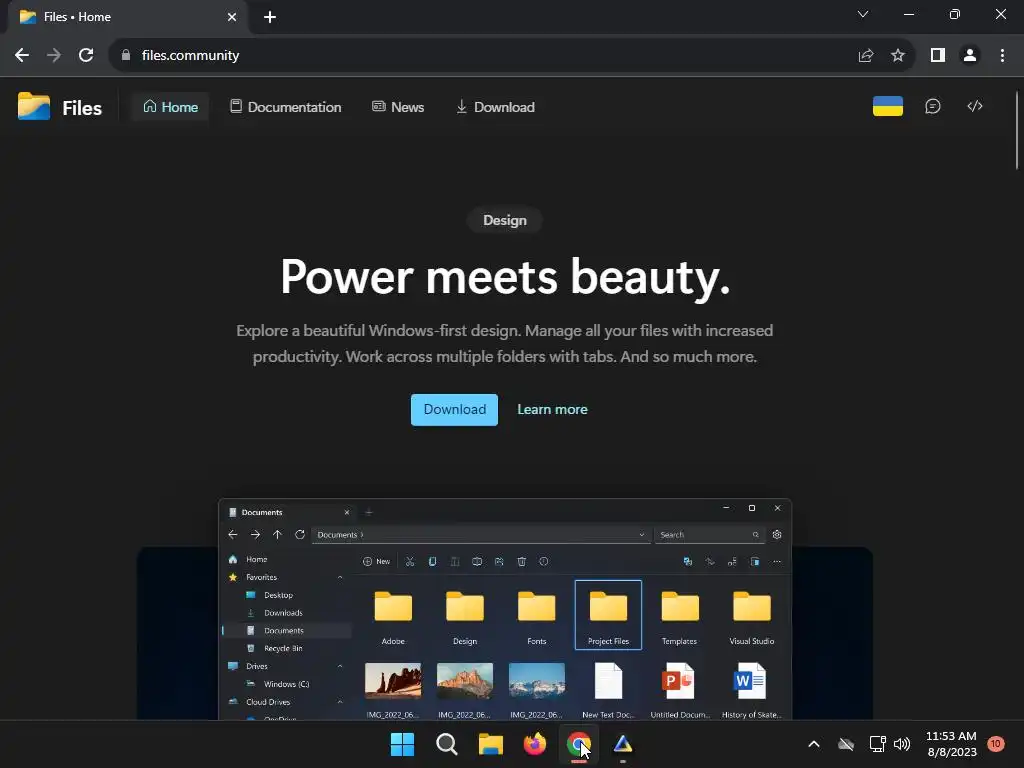Open the Documentation nav tab
The height and width of the screenshot is (768, 1024).
pyautogui.click(x=285, y=107)
